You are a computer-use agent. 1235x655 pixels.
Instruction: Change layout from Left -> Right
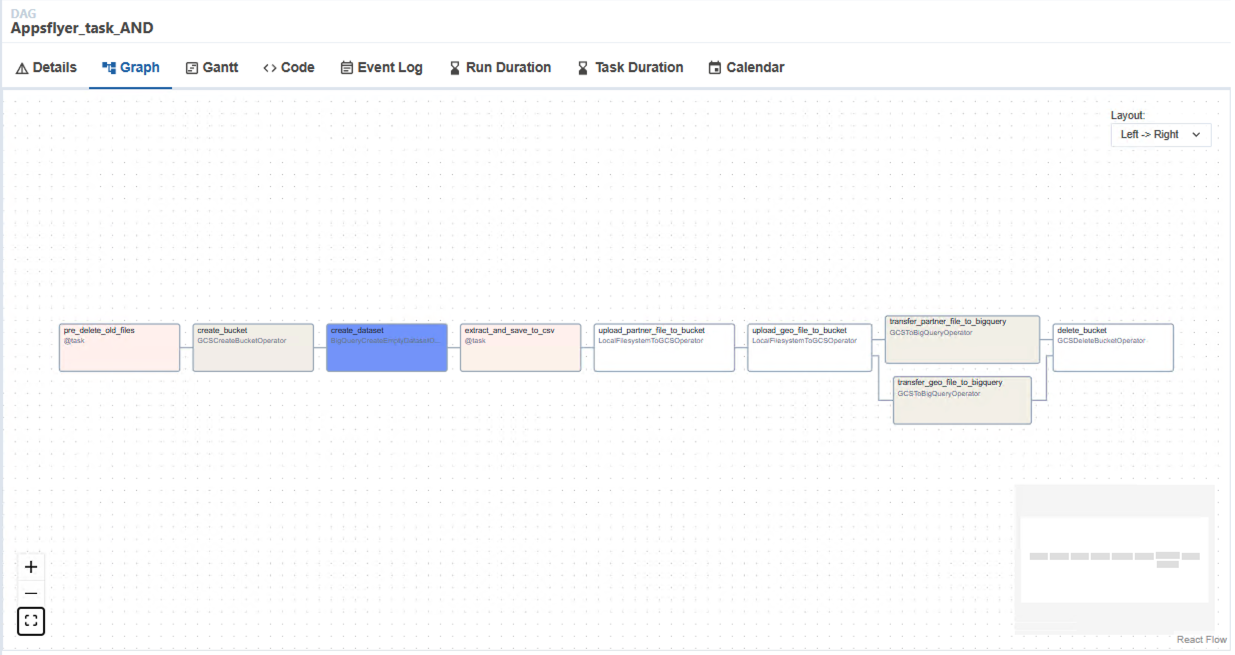pyautogui.click(x=1160, y=134)
